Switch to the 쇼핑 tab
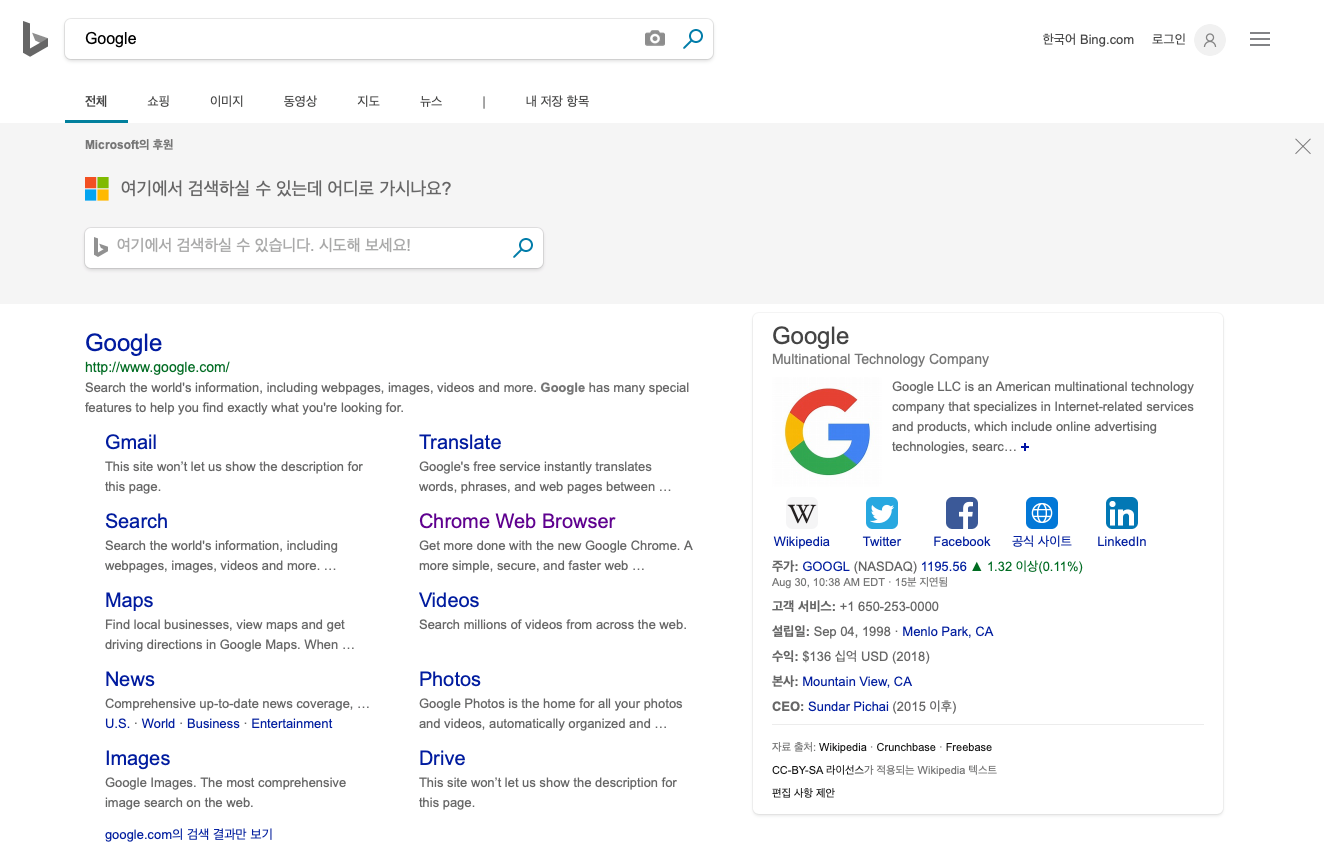The height and width of the screenshot is (861, 1324). [x=158, y=101]
